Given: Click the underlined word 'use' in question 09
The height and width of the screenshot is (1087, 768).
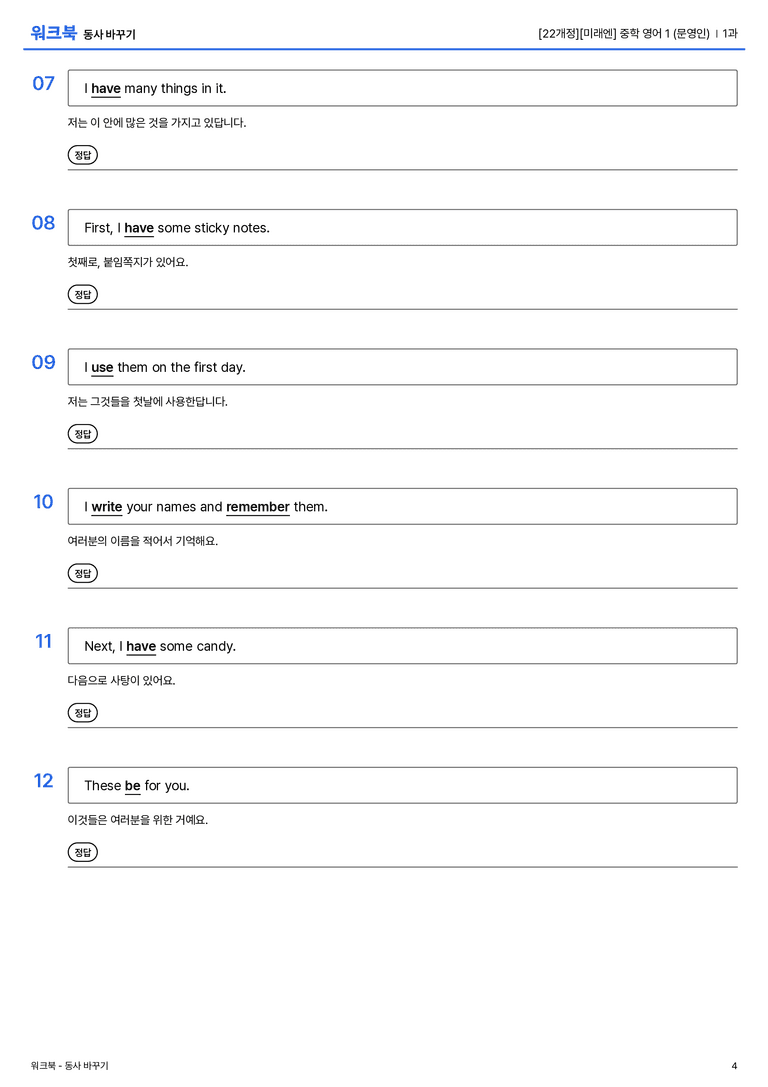Looking at the screenshot, I should tap(102, 367).
